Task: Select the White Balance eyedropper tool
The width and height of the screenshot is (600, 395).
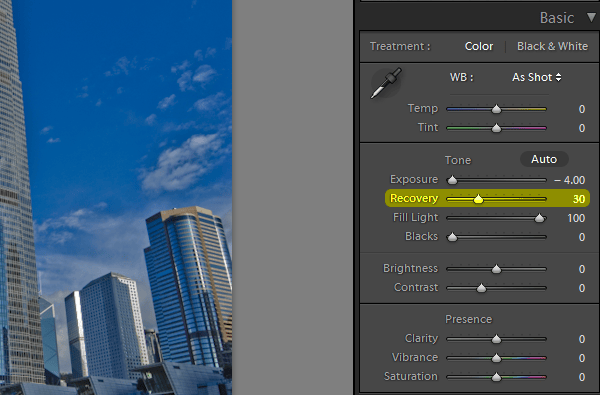Action: pos(386,83)
